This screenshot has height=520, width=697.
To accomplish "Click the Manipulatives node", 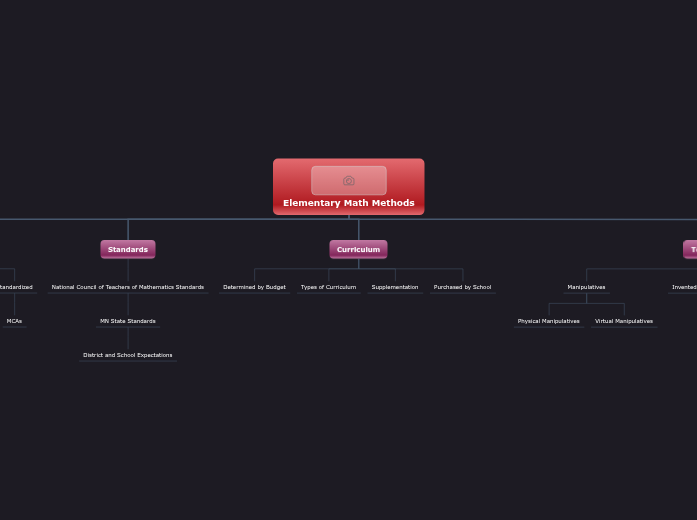I will point(586,287).
